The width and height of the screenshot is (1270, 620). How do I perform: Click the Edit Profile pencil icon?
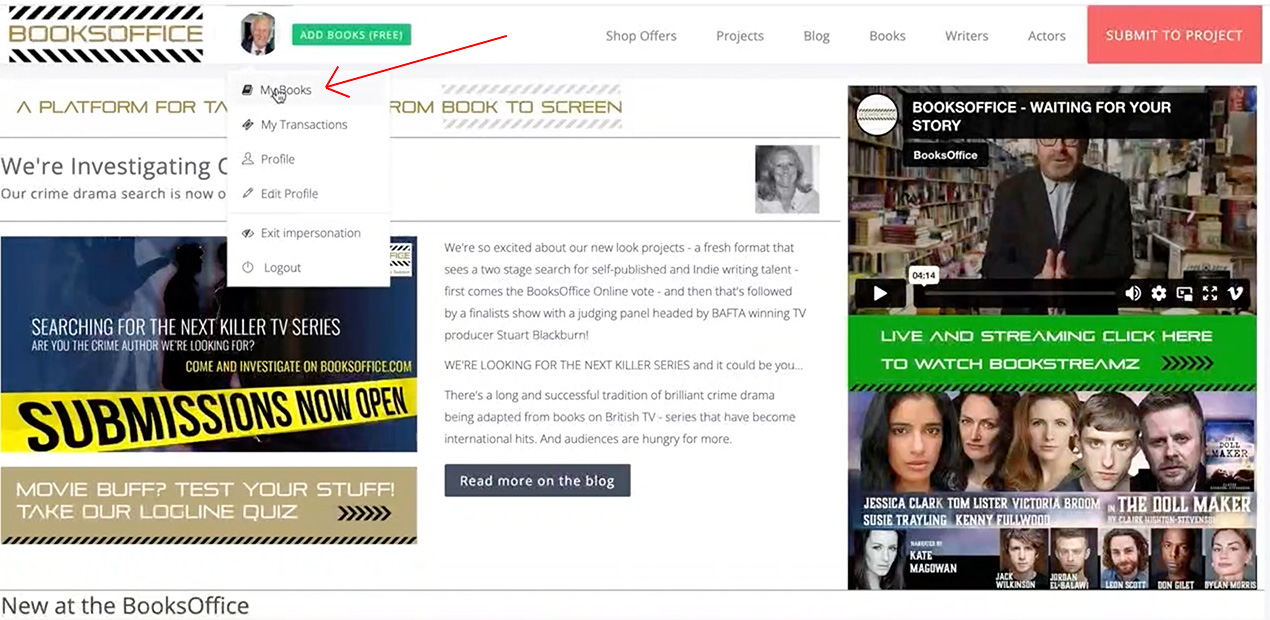click(x=248, y=193)
